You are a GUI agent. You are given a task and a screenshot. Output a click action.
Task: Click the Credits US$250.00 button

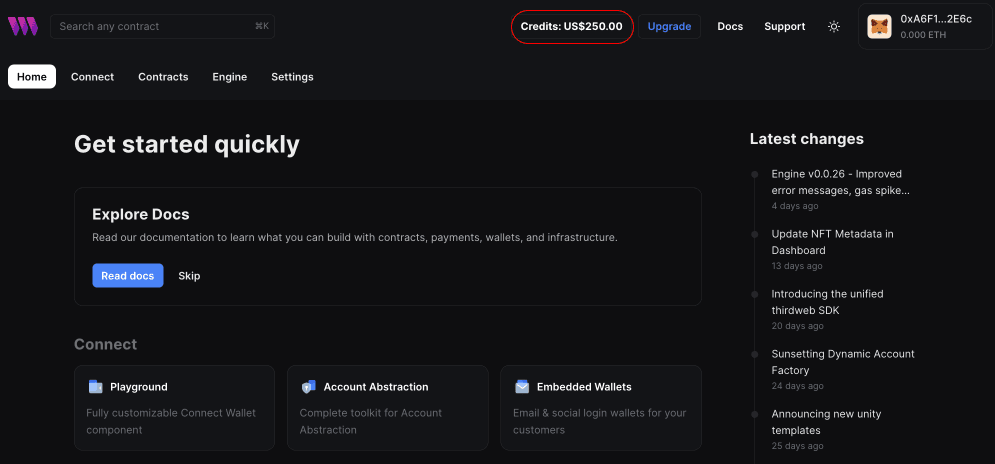click(572, 27)
